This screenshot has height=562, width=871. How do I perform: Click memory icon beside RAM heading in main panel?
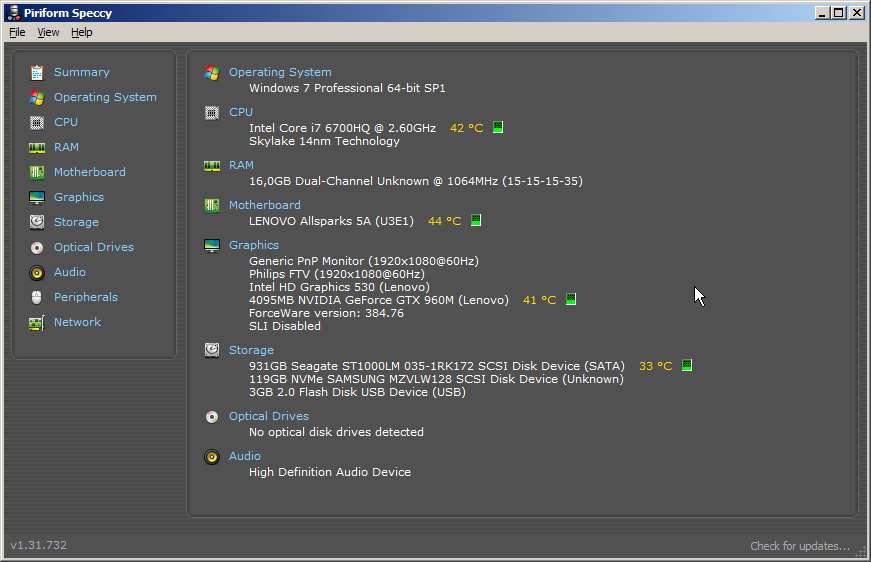pyautogui.click(x=212, y=165)
